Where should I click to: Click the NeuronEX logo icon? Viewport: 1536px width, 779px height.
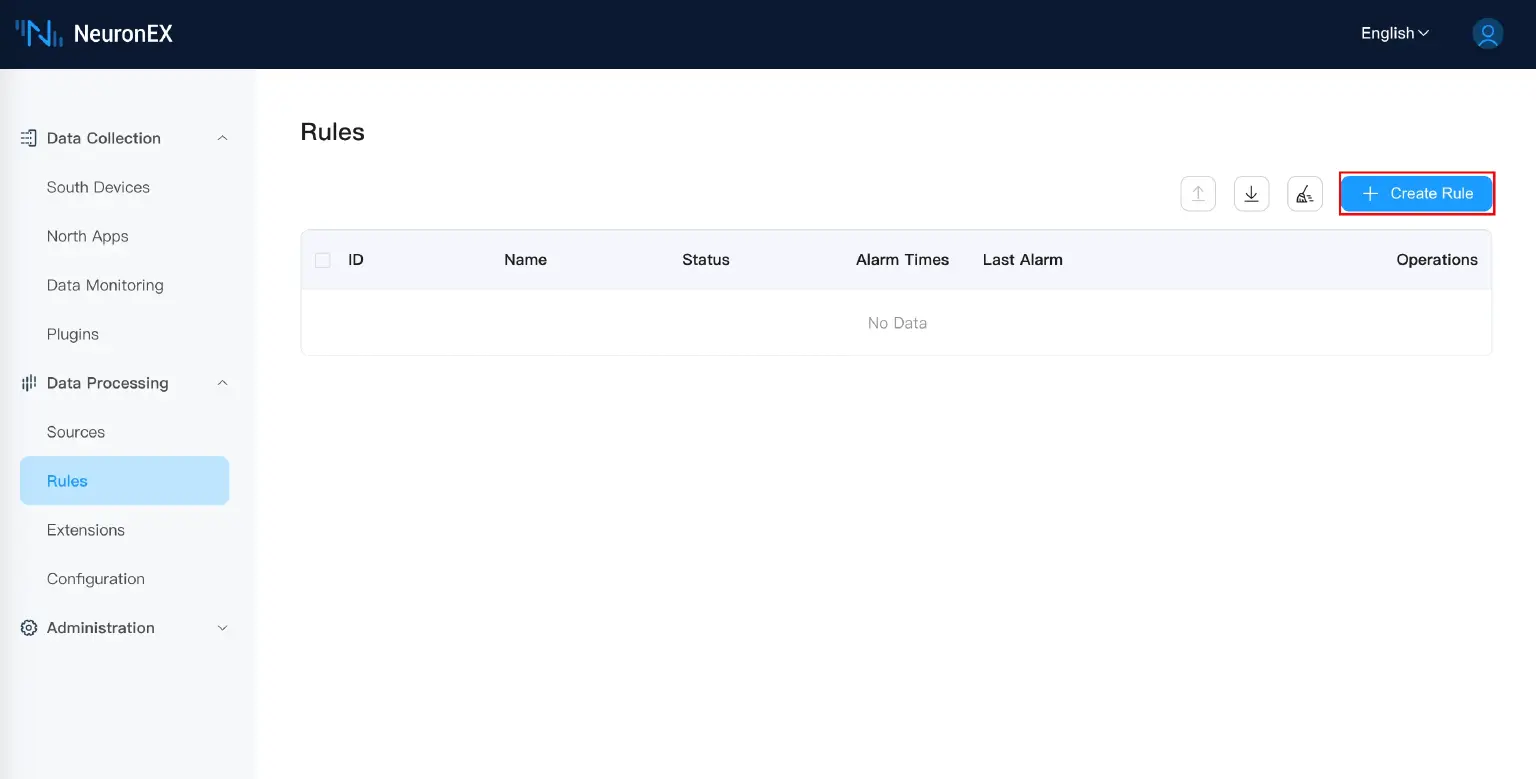click(x=38, y=33)
